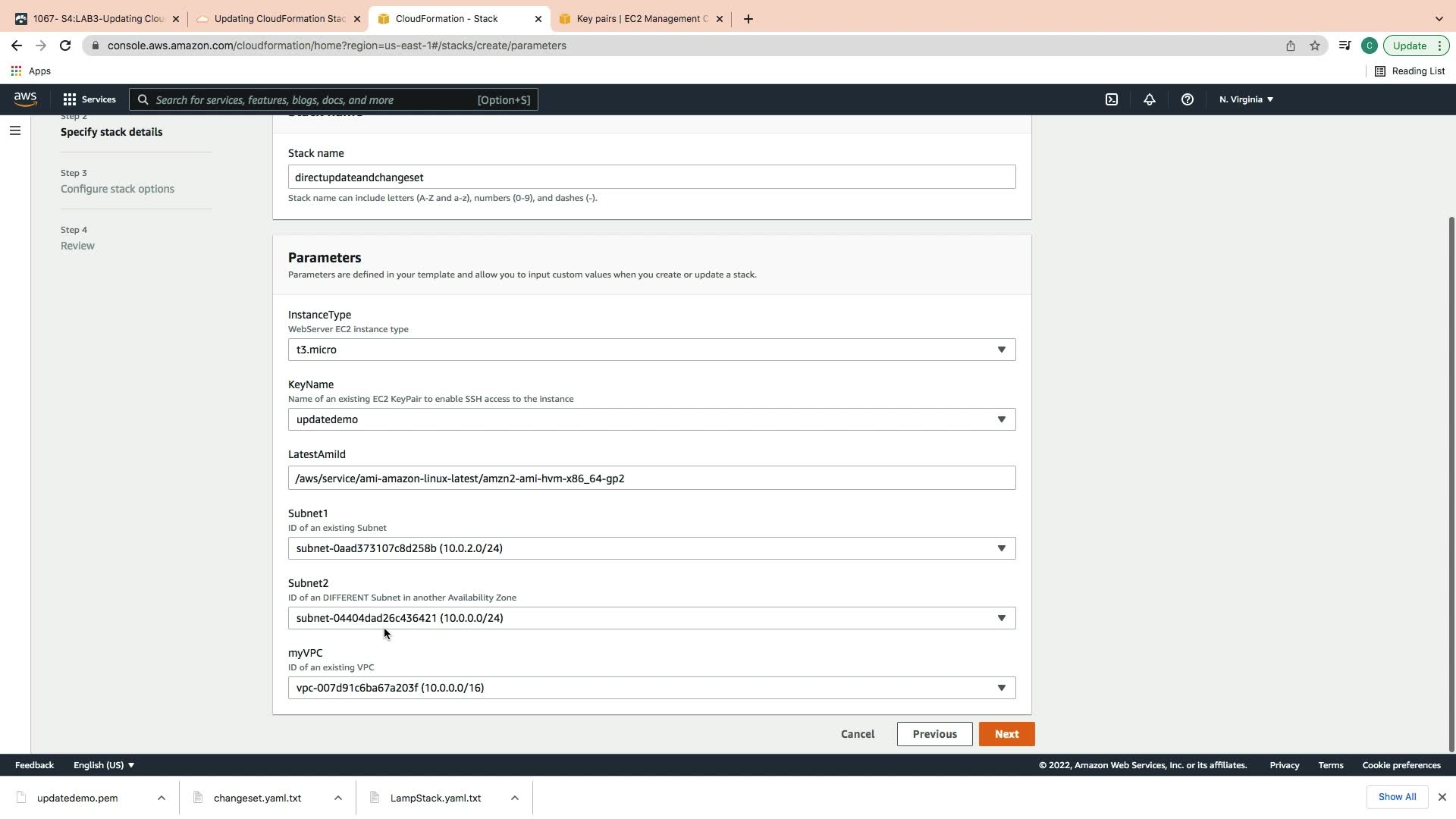Open the Subnet1 selection dropdown

click(x=651, y=548)
